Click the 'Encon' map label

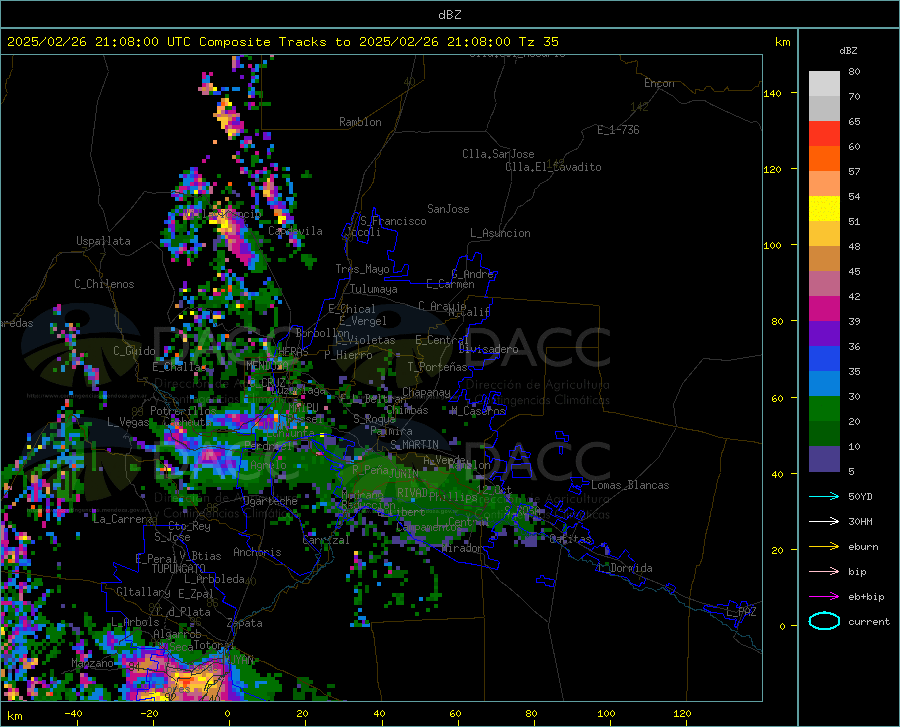click(x=659, y=83)
